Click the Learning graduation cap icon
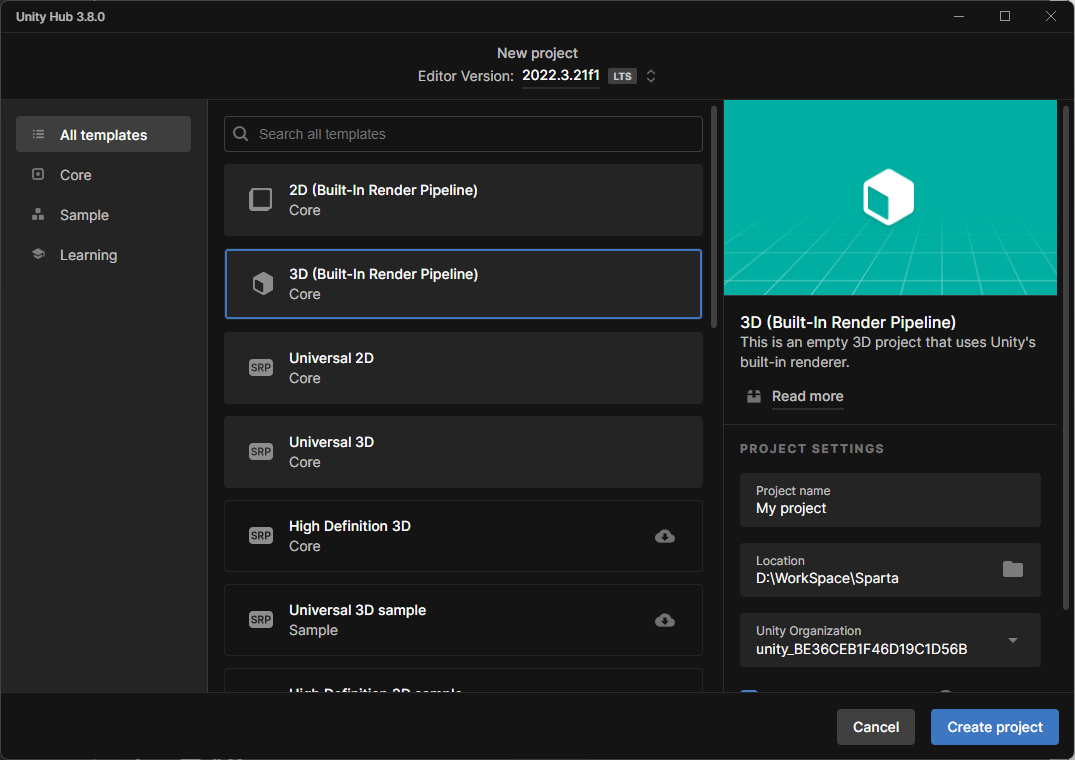Viewport: 1075px width, 760px height. coord(38,254)
